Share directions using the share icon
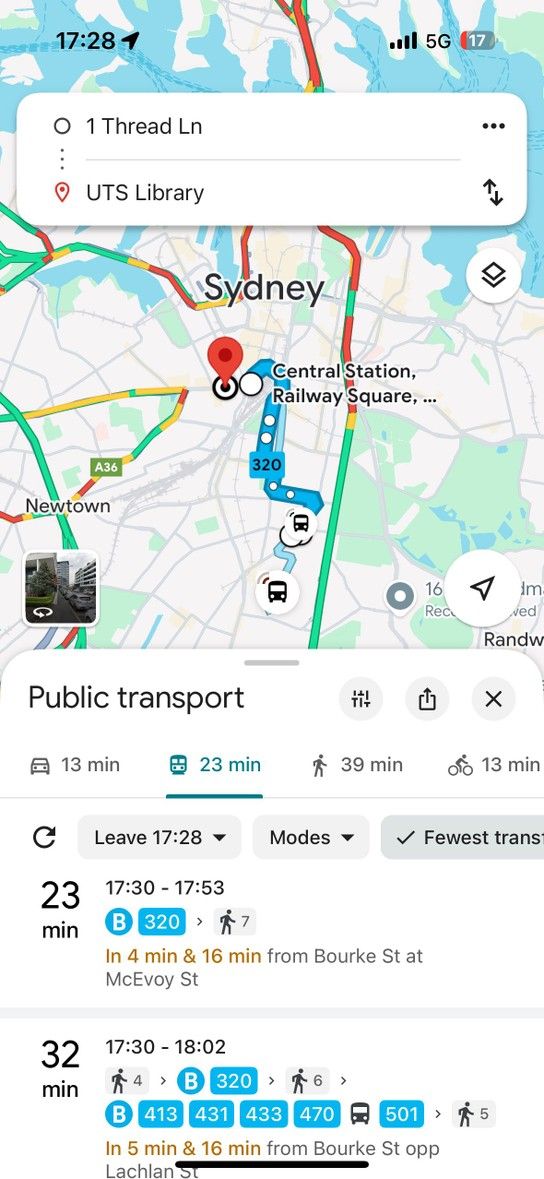 [x=427, y=699]
